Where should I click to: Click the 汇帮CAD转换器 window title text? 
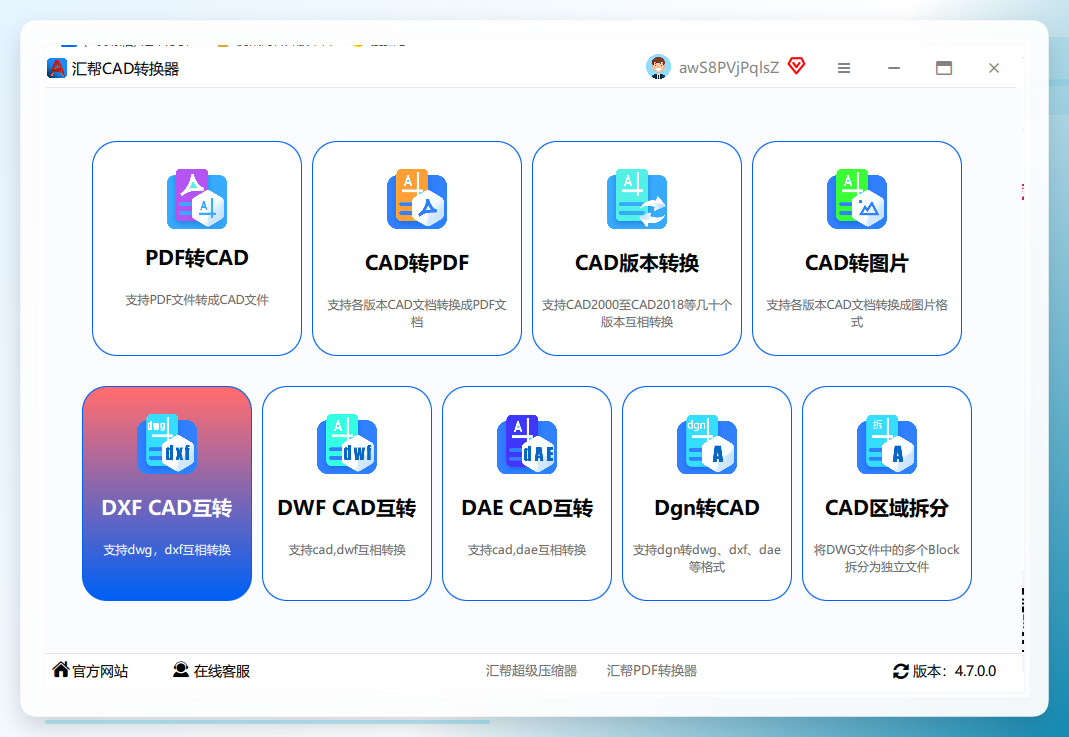tap(125, 69)
